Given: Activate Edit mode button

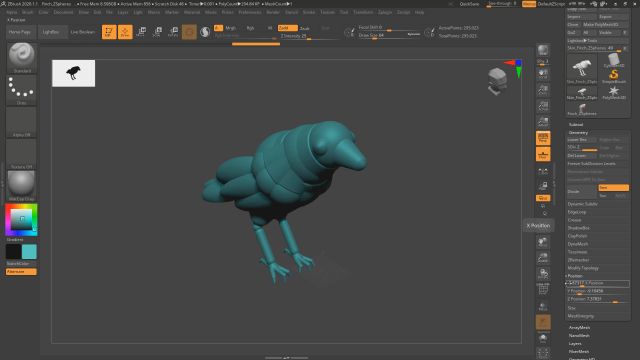Looking at the screenshot, I should click(x=109, y=32).
